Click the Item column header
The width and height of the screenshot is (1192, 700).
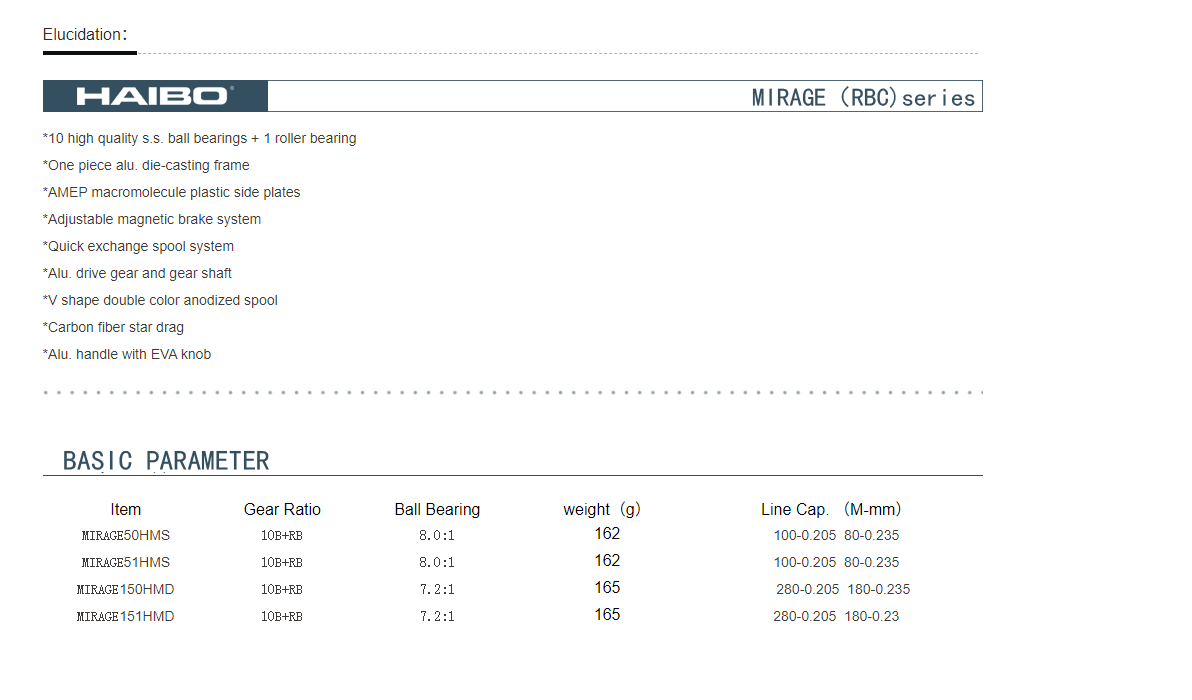click(125, 509)
